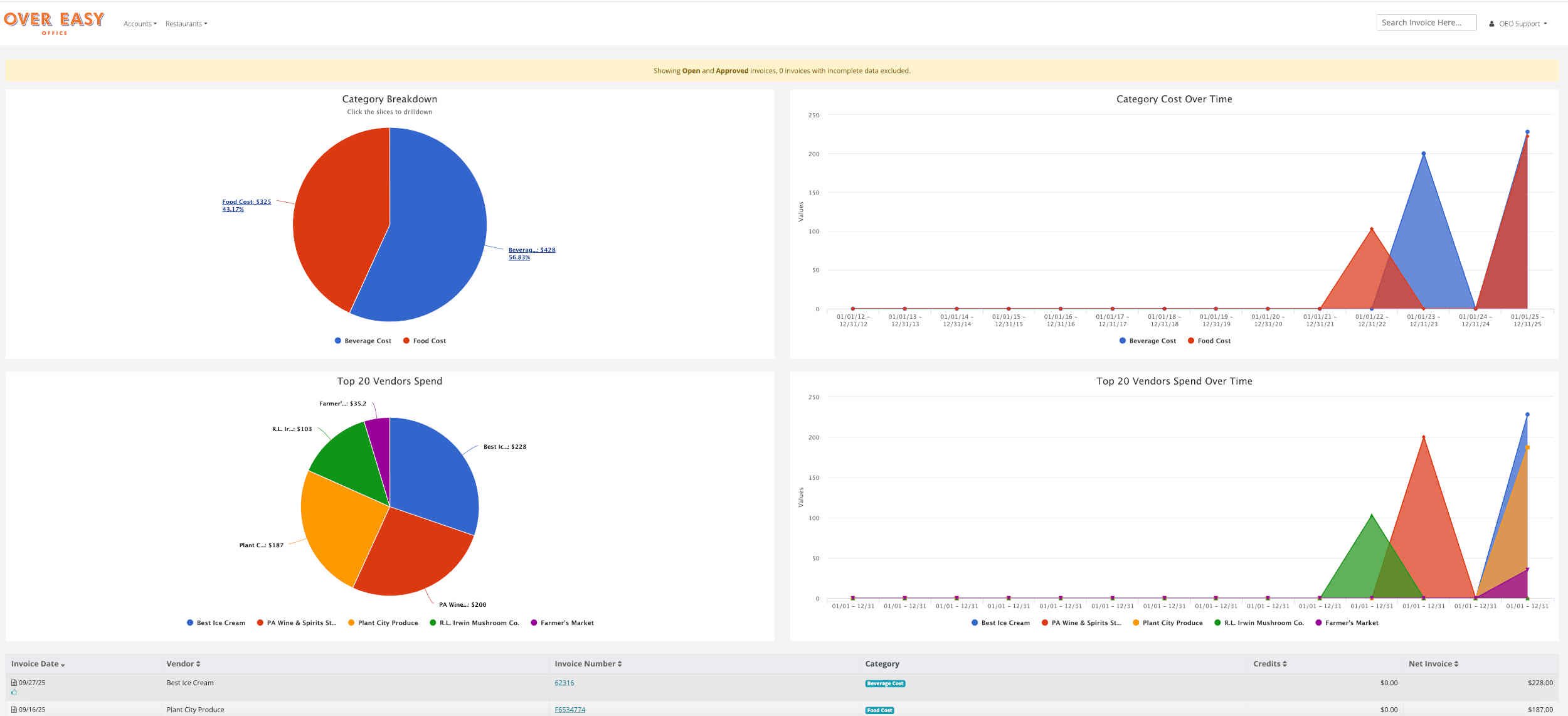Open invoice F6534774 link
1568x716 pixels.
(x=569, y=709)
